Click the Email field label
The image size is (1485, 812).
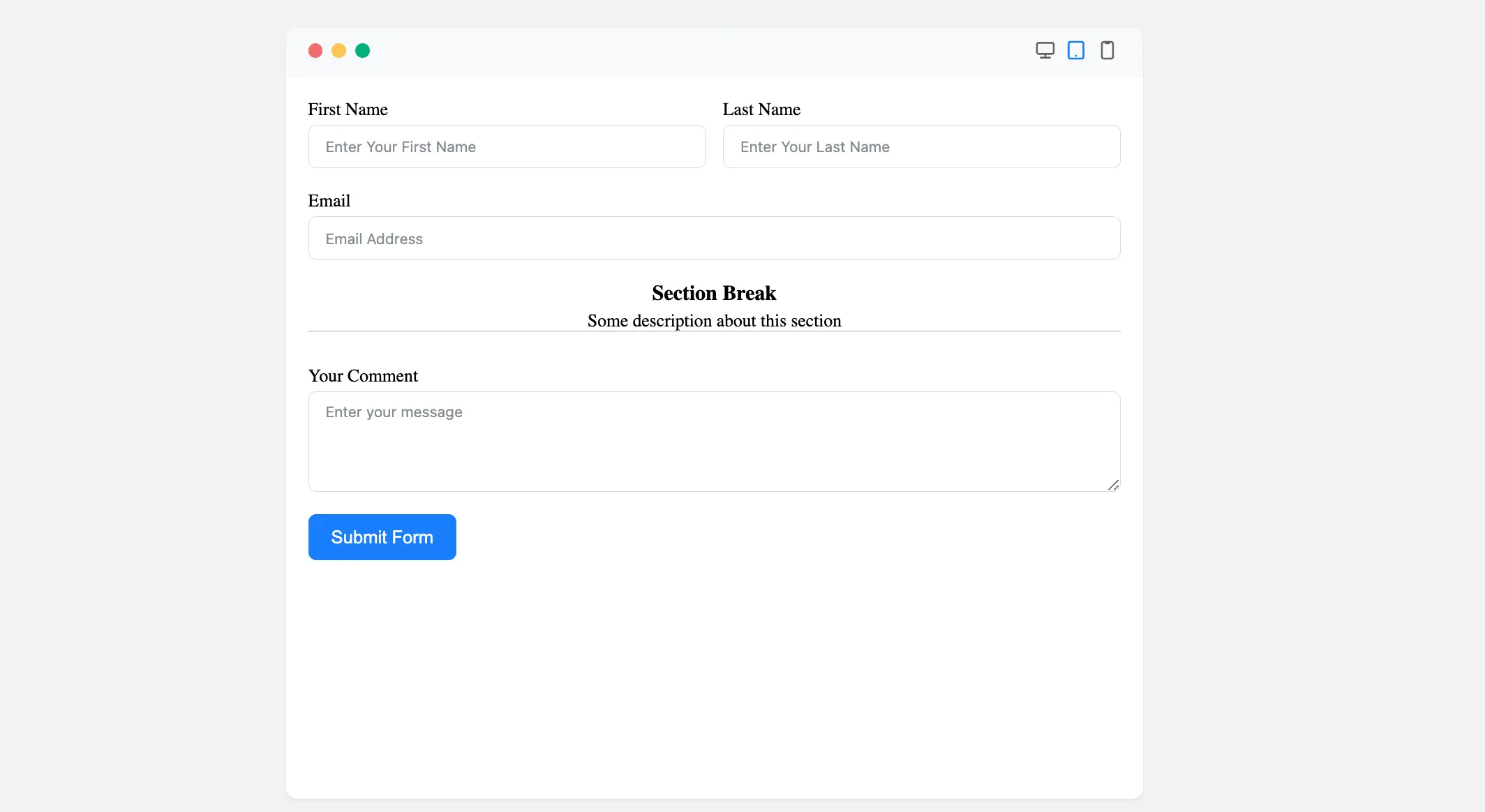[x=329, y=201]
